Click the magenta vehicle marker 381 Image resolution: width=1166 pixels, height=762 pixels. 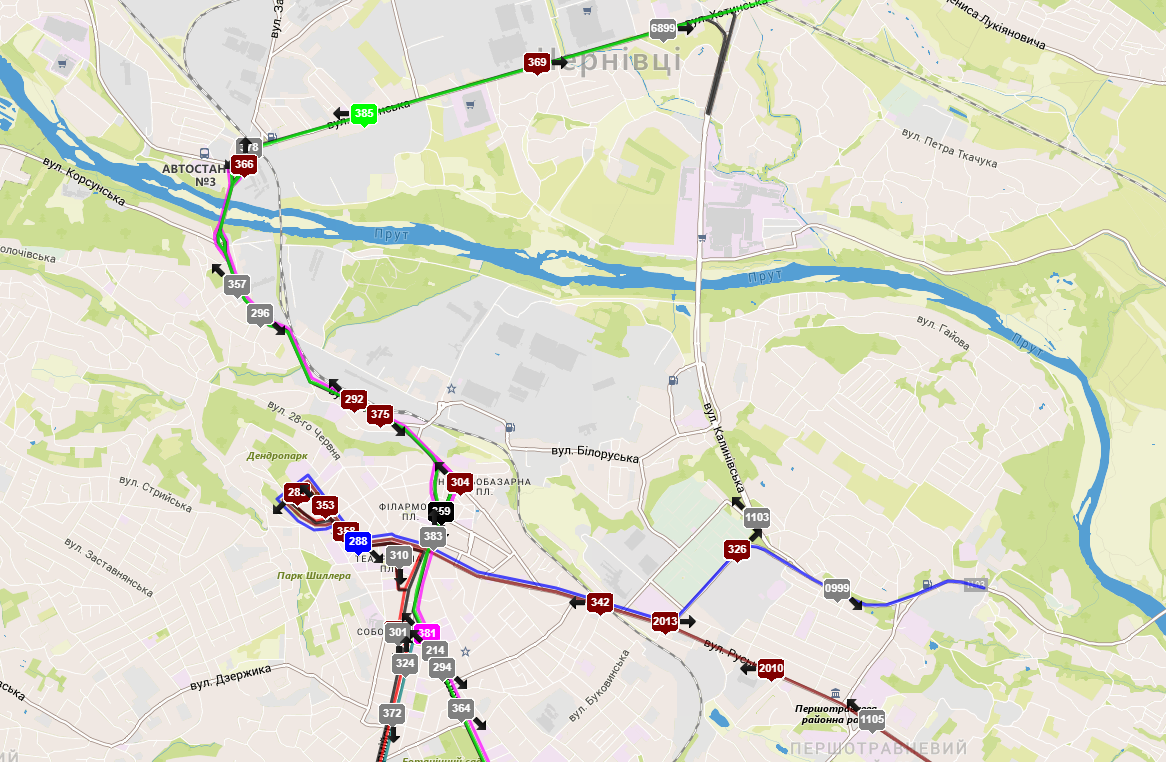coord(427,634)
